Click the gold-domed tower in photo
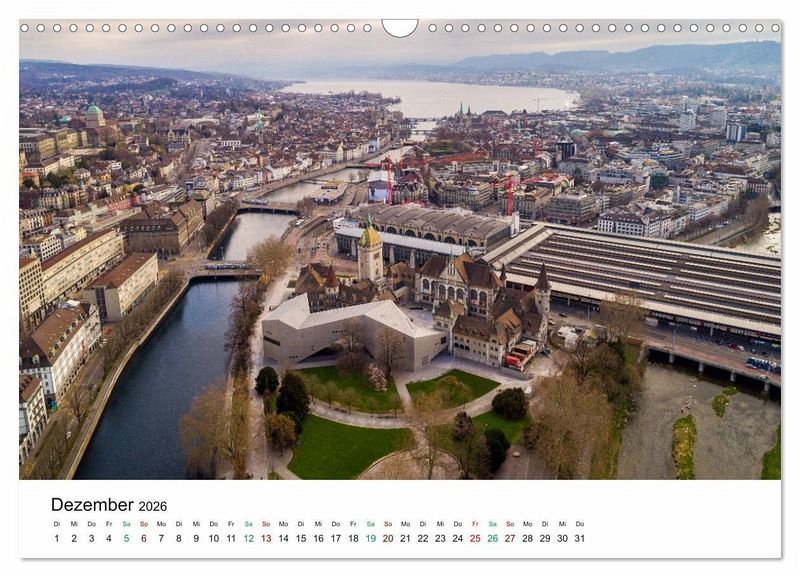Image resolution: width=800 pixels, height=577 pixels. pos(370,250)
